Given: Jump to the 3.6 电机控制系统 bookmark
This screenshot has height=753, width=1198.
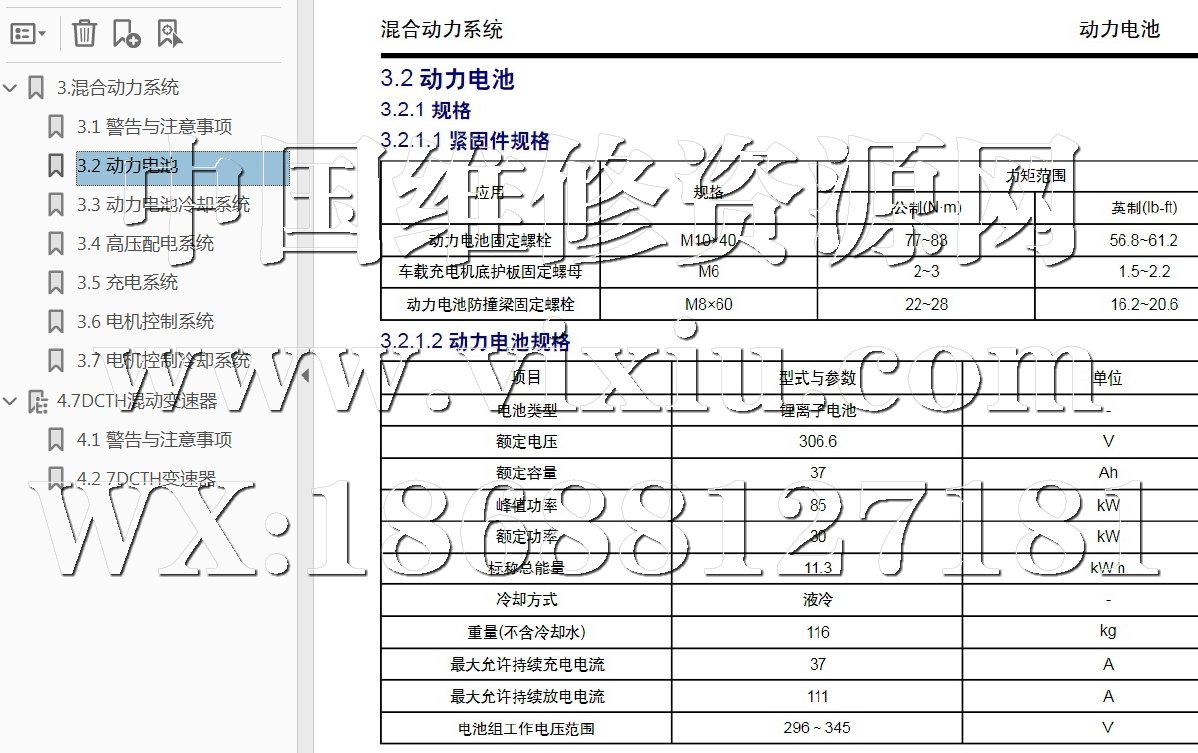Looking at the screenshot, I should point(145,322).
